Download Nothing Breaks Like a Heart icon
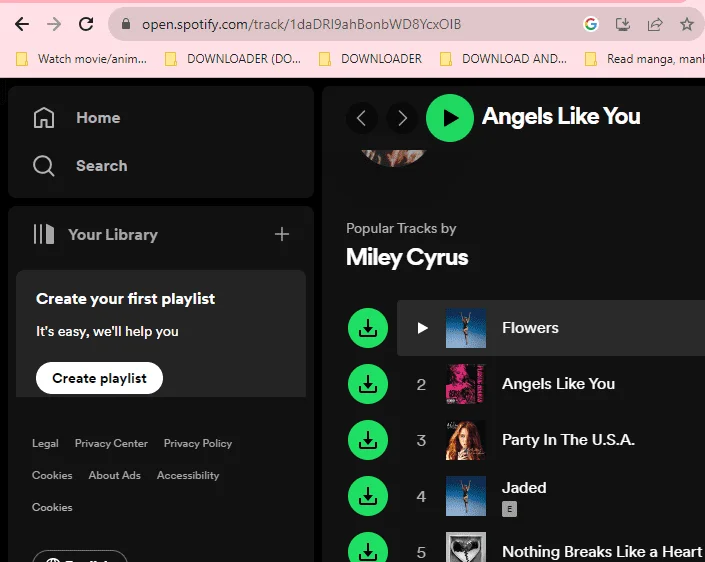This screenshot has height=562, width=705. [x=368, y=549]
